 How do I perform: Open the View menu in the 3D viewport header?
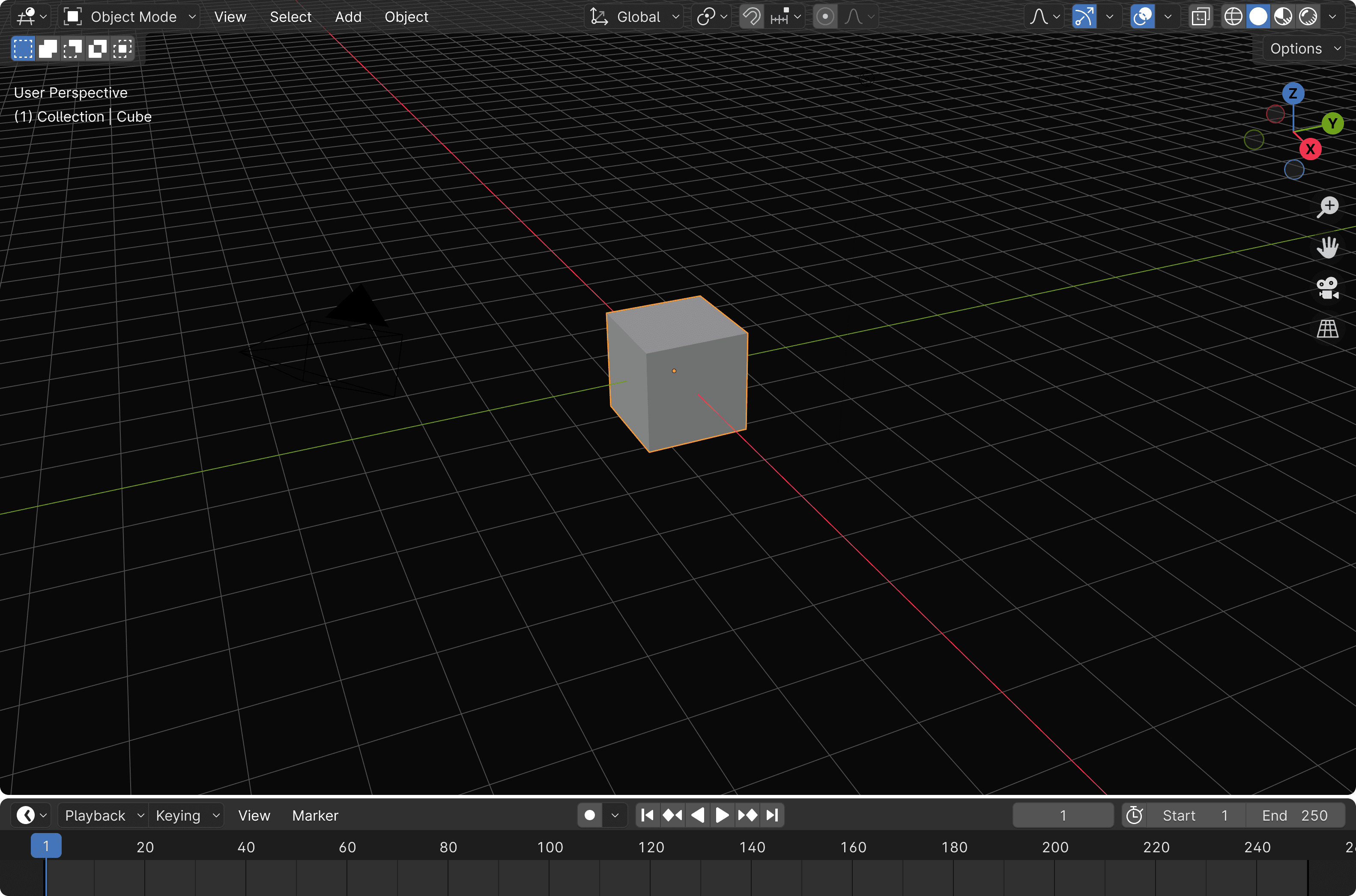coord(230,17)
